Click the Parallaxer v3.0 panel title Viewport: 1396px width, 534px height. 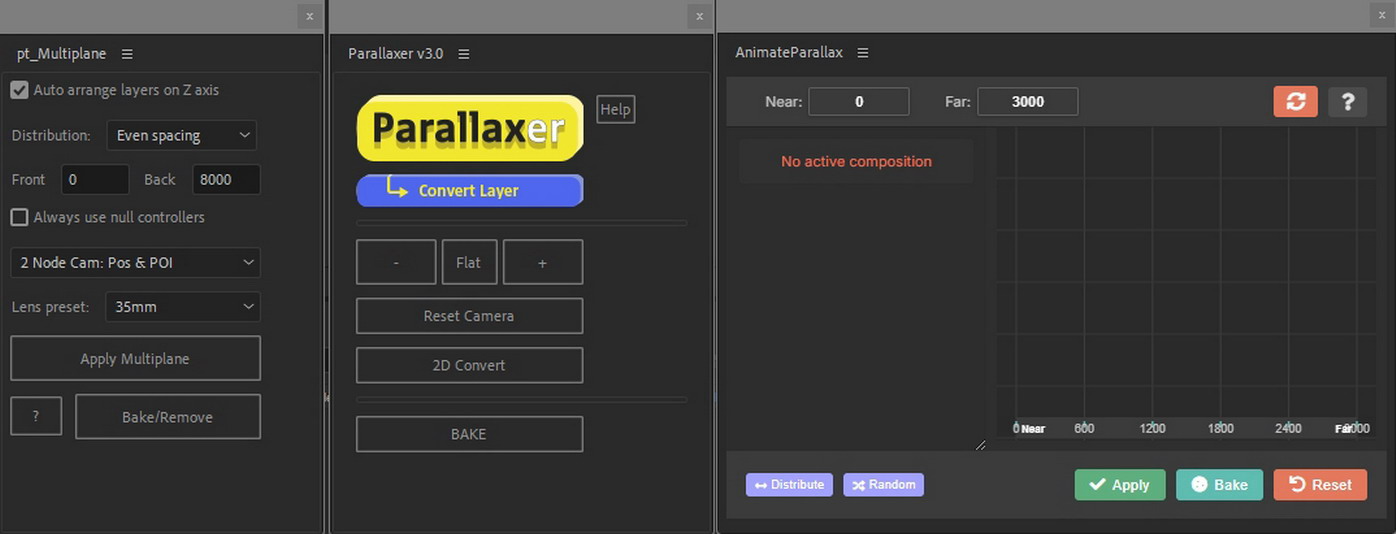pos(396,54)
